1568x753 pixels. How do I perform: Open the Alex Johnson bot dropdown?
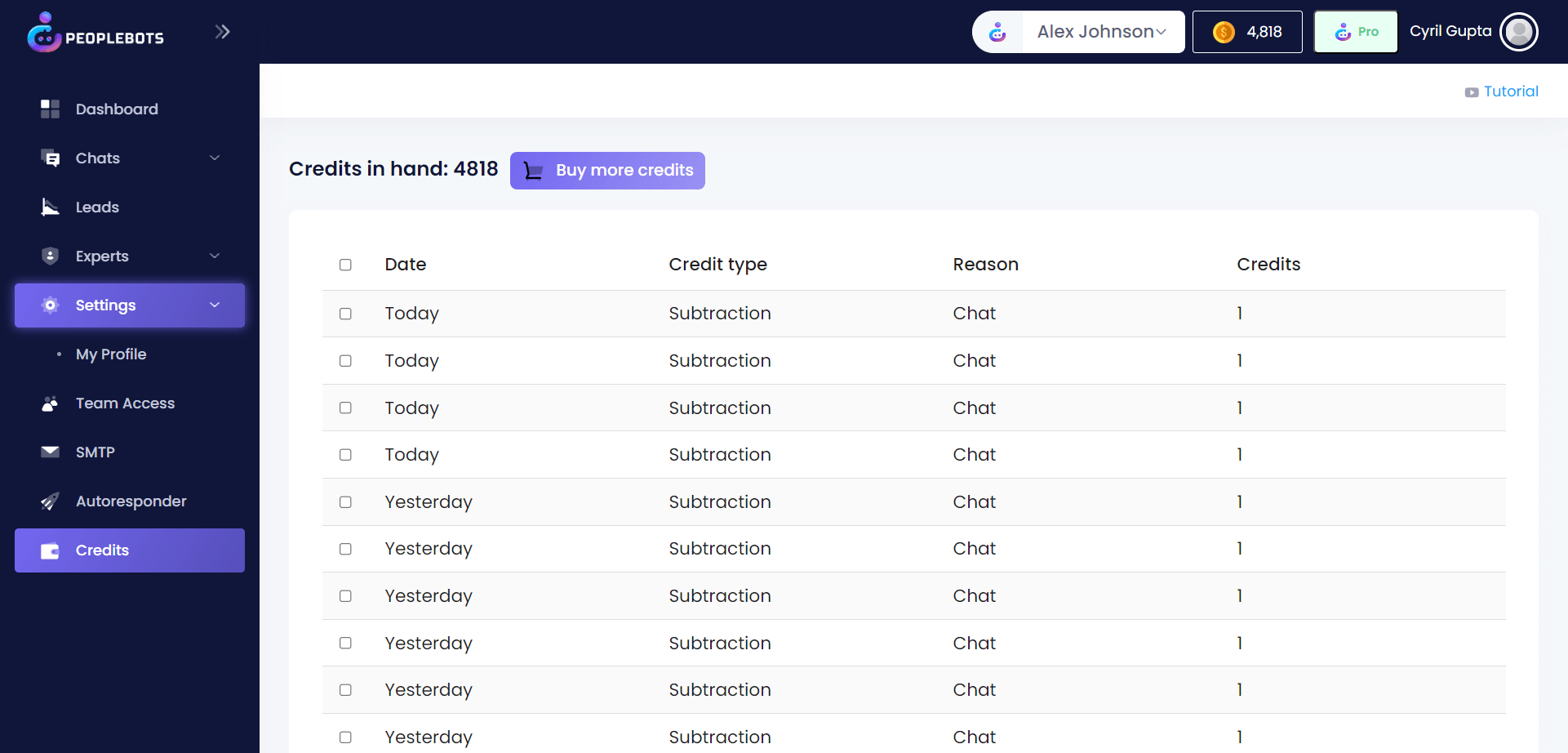(x=1100, y=32)
